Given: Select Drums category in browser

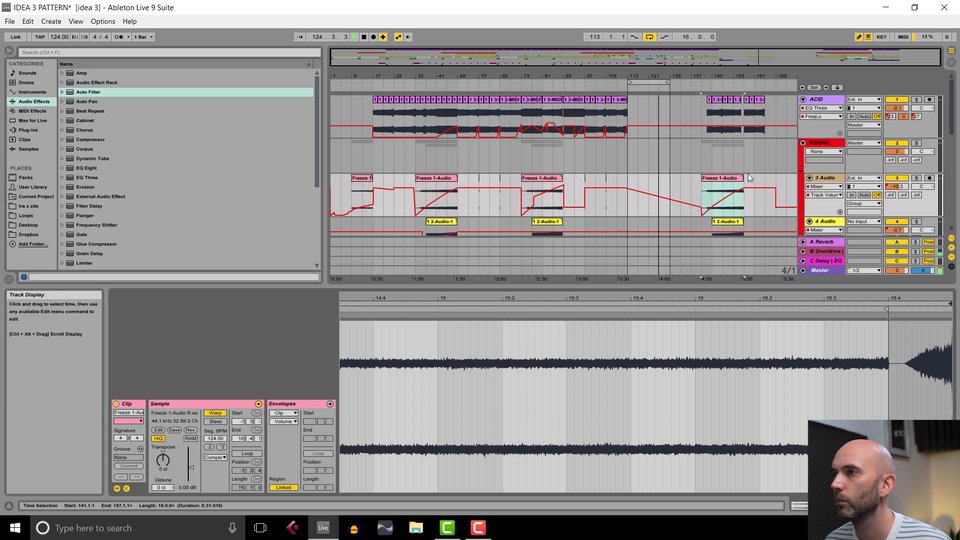Looking at the screenshot, I should click(26, 83).
